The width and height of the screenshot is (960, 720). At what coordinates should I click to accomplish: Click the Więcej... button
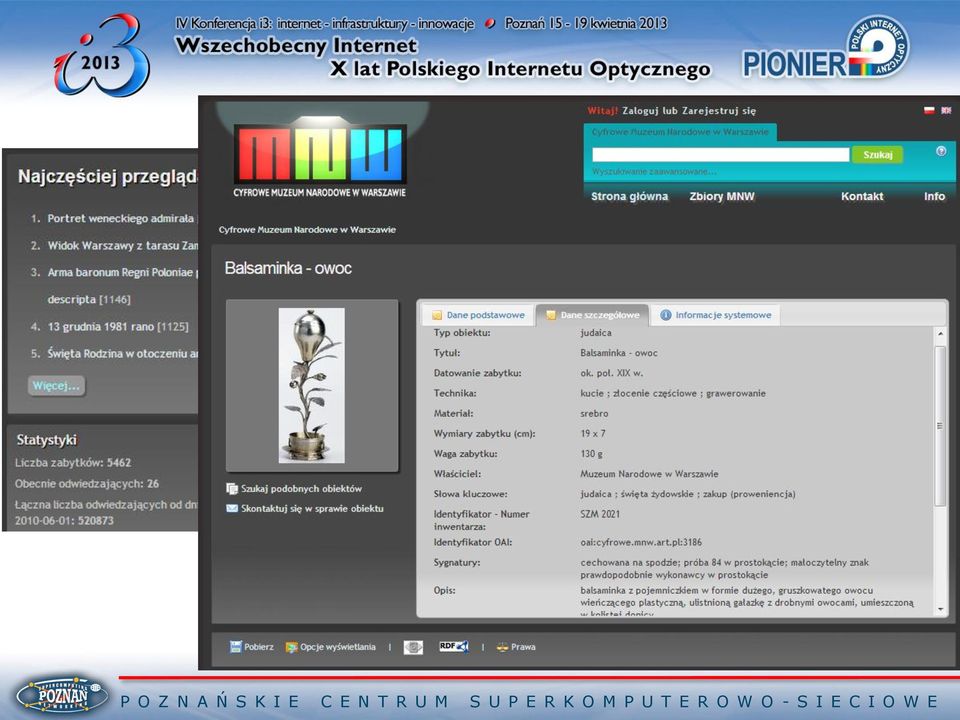pyautogui.click(x=56, y=386)
